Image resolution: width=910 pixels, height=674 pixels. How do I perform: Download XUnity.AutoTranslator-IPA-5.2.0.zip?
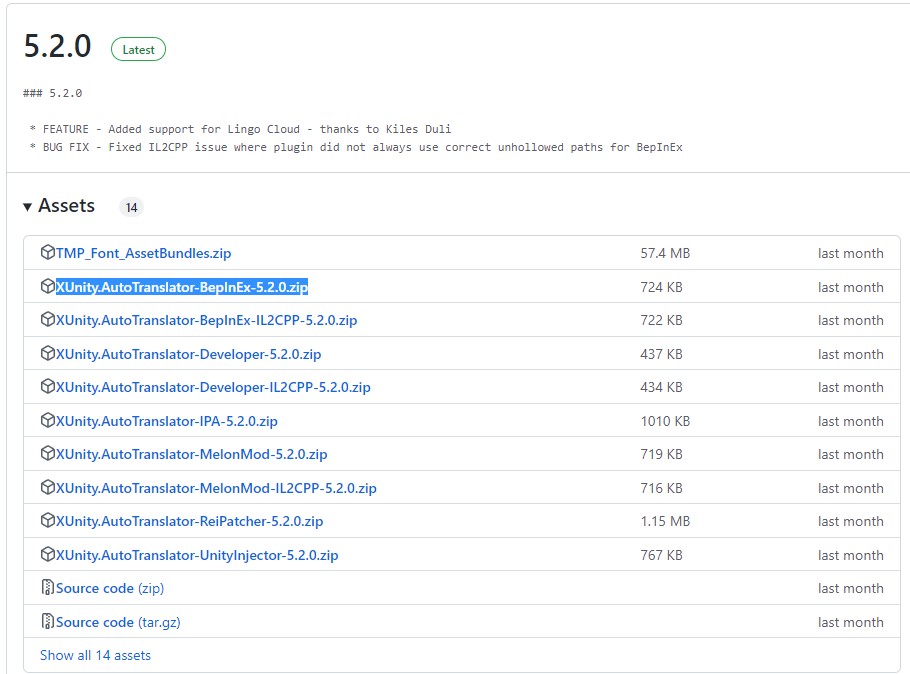pyautogui.click(x=167, y=421)
